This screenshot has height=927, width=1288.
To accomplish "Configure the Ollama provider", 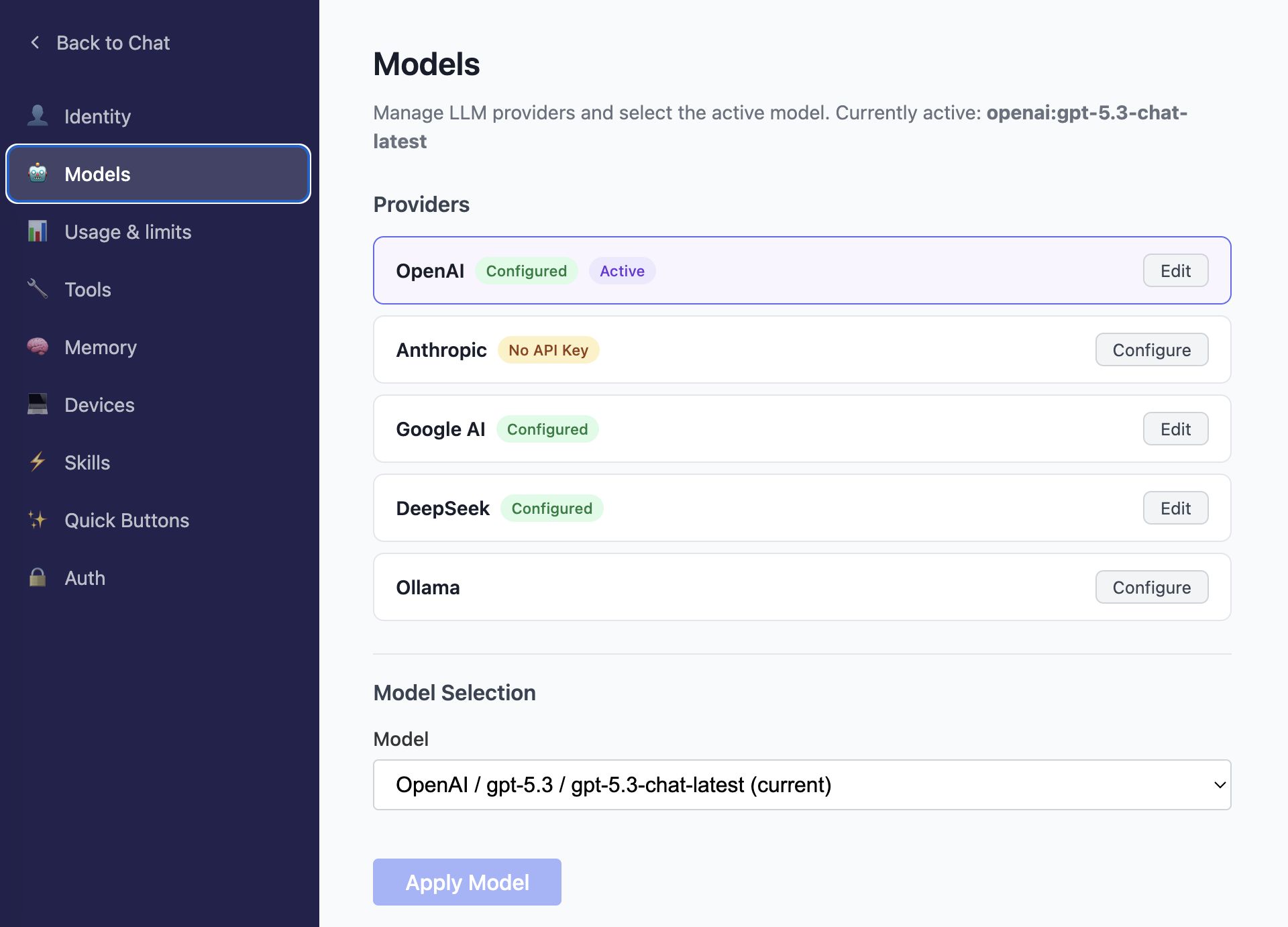I will [x=1152, y=587].
